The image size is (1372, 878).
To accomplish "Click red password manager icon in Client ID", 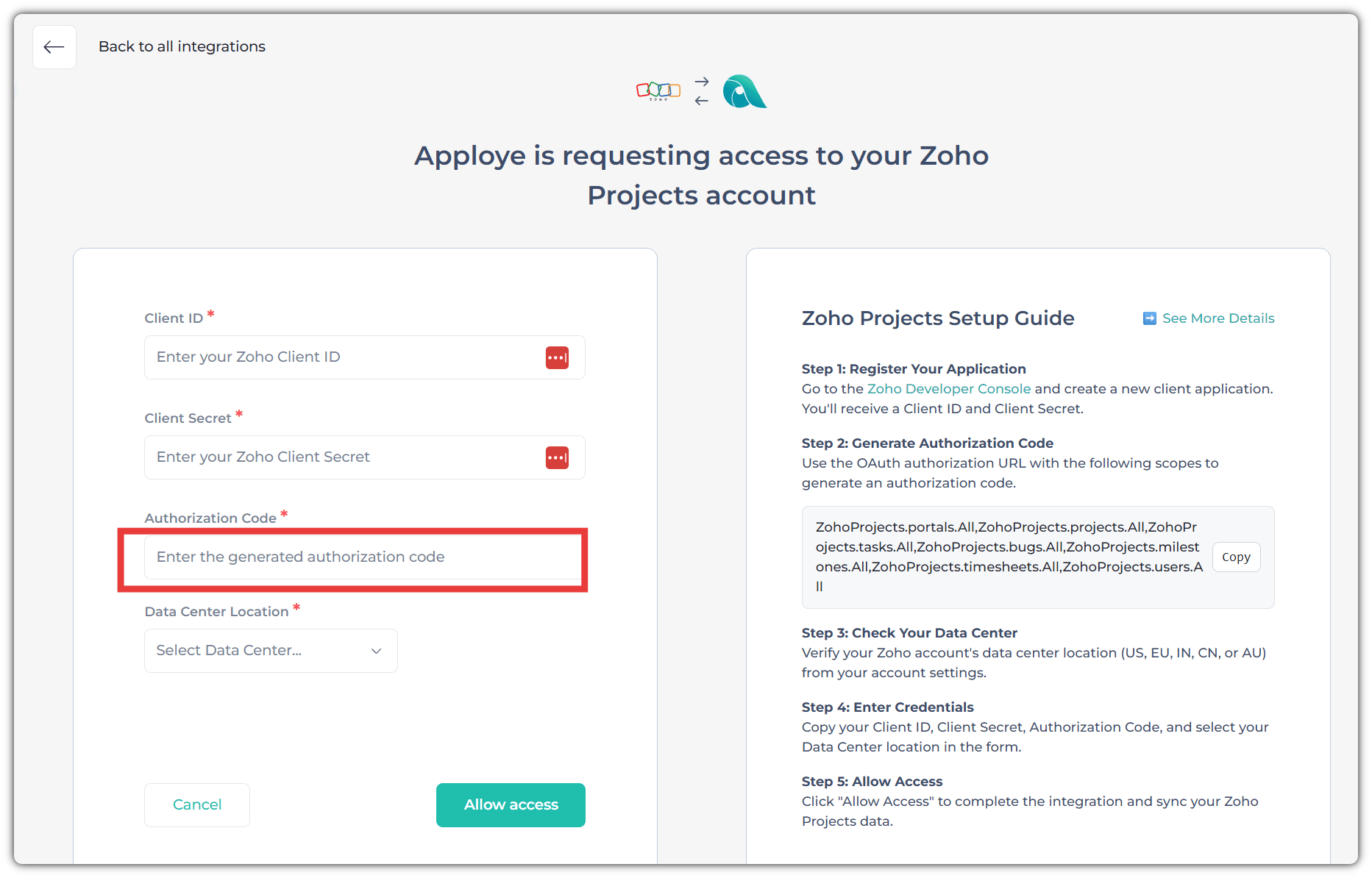I will (x=557, y=357).
